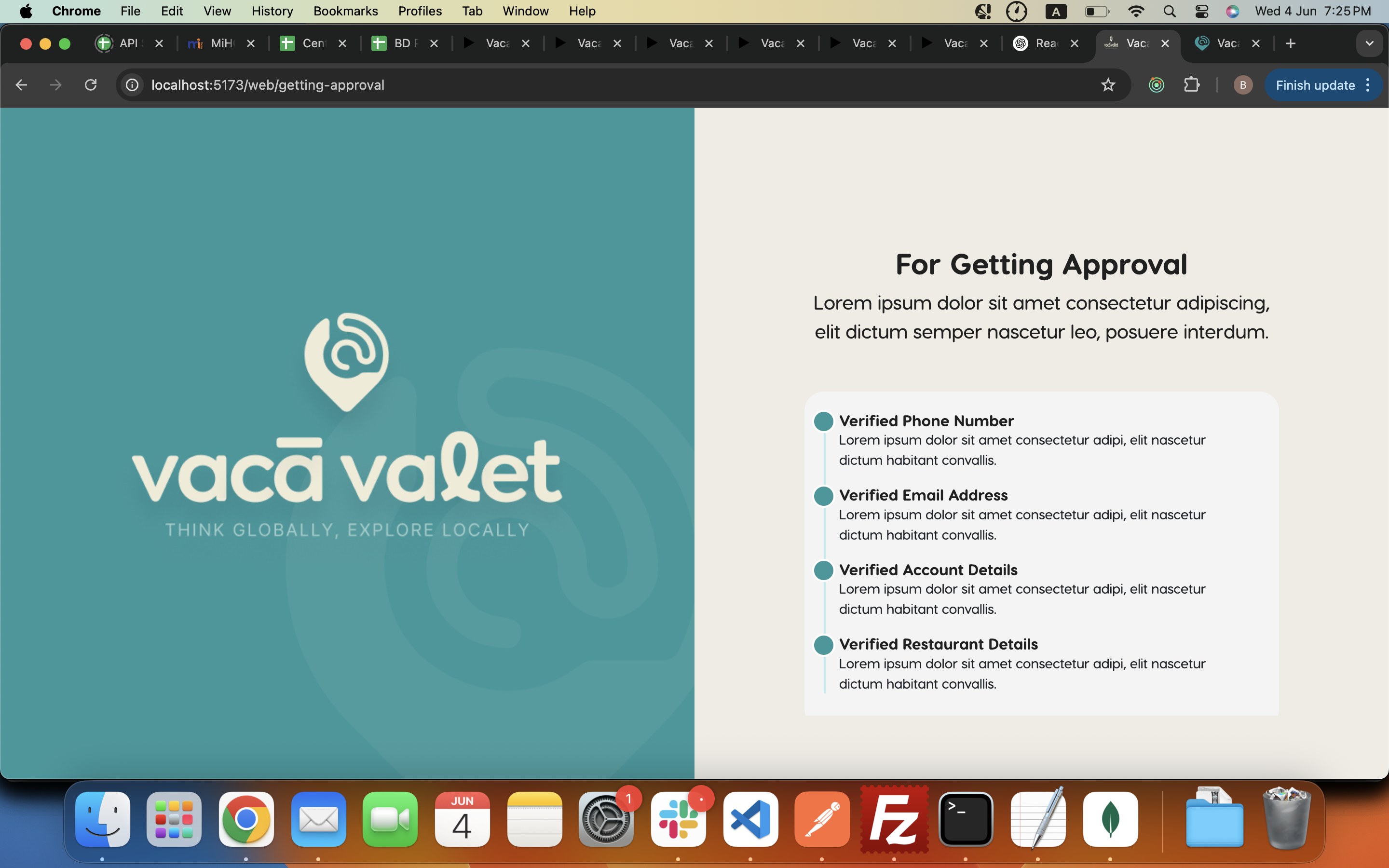This screenshot has width=1389, height=868.
Task: View site information icon in address bar
Action: pos(132,85)
